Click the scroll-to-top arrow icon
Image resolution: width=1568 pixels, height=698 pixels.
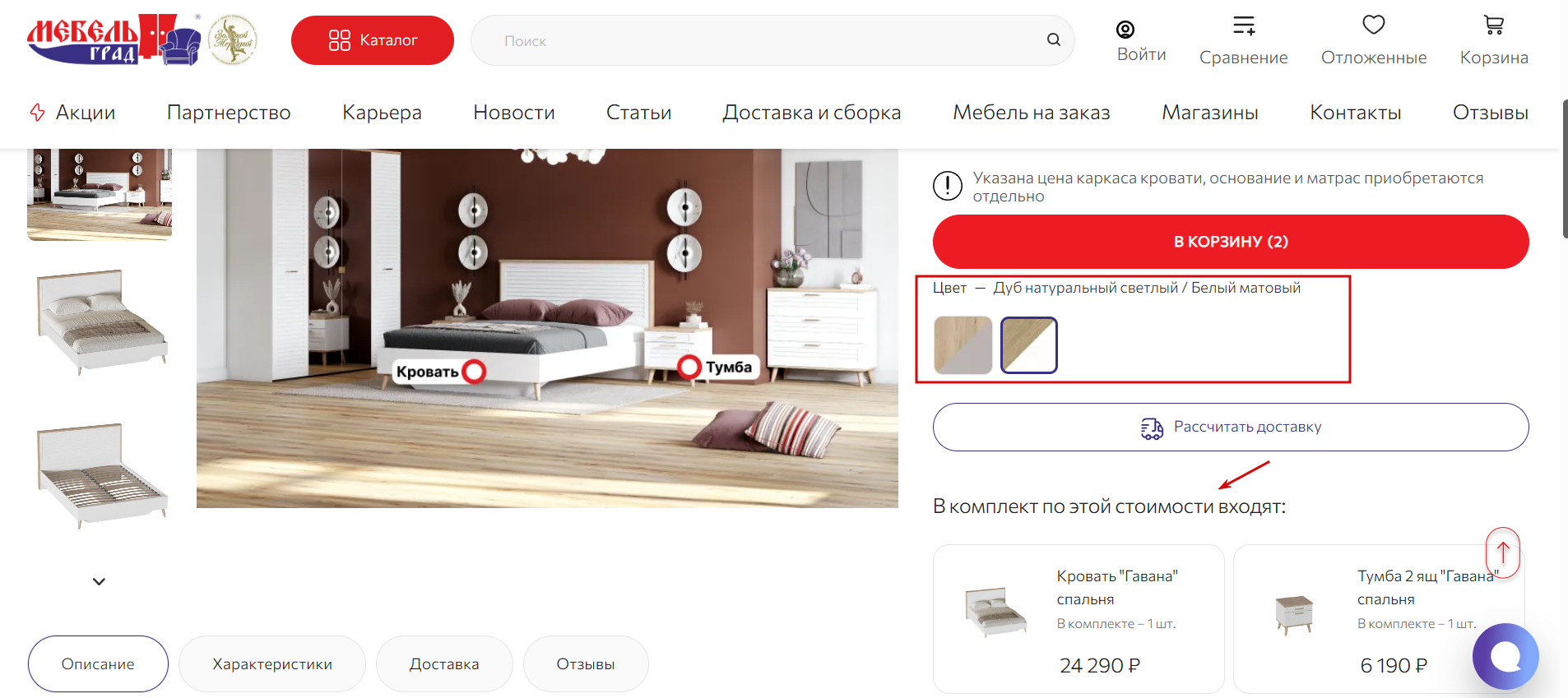click(x=1503, y=552)
